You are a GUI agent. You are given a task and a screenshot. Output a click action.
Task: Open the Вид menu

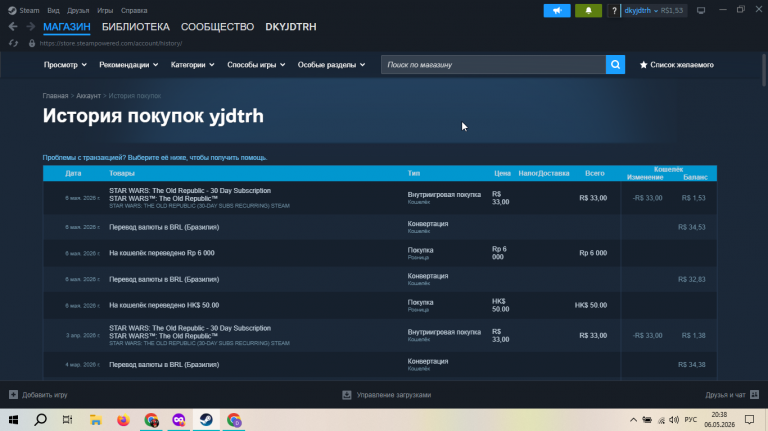53,10
